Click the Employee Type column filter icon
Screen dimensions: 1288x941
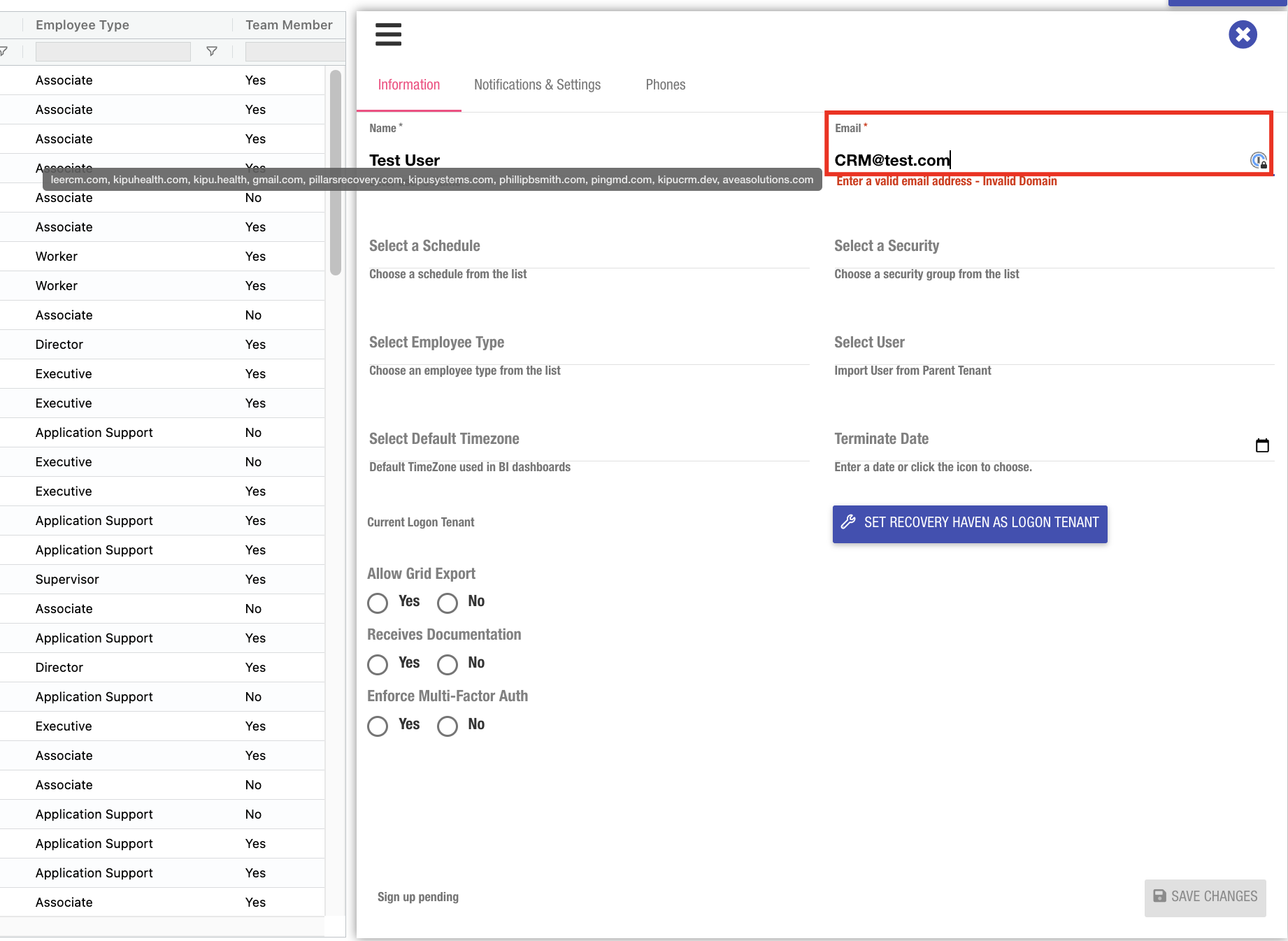(x=212, y=51)
